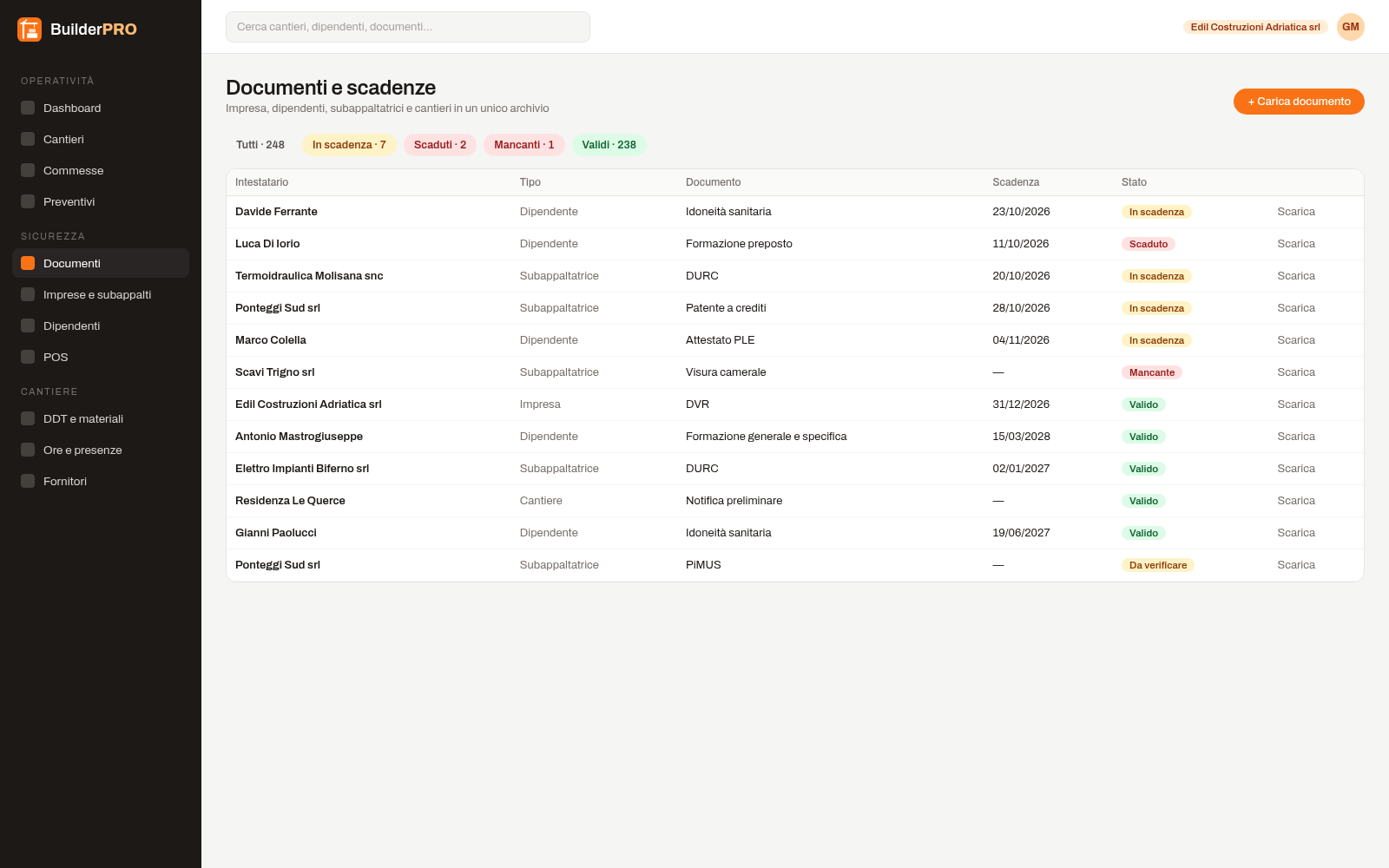This screenshot has width=1389, height=868.
Task: Click the BuilderPRO logo icon
Action: coord(30,30)
